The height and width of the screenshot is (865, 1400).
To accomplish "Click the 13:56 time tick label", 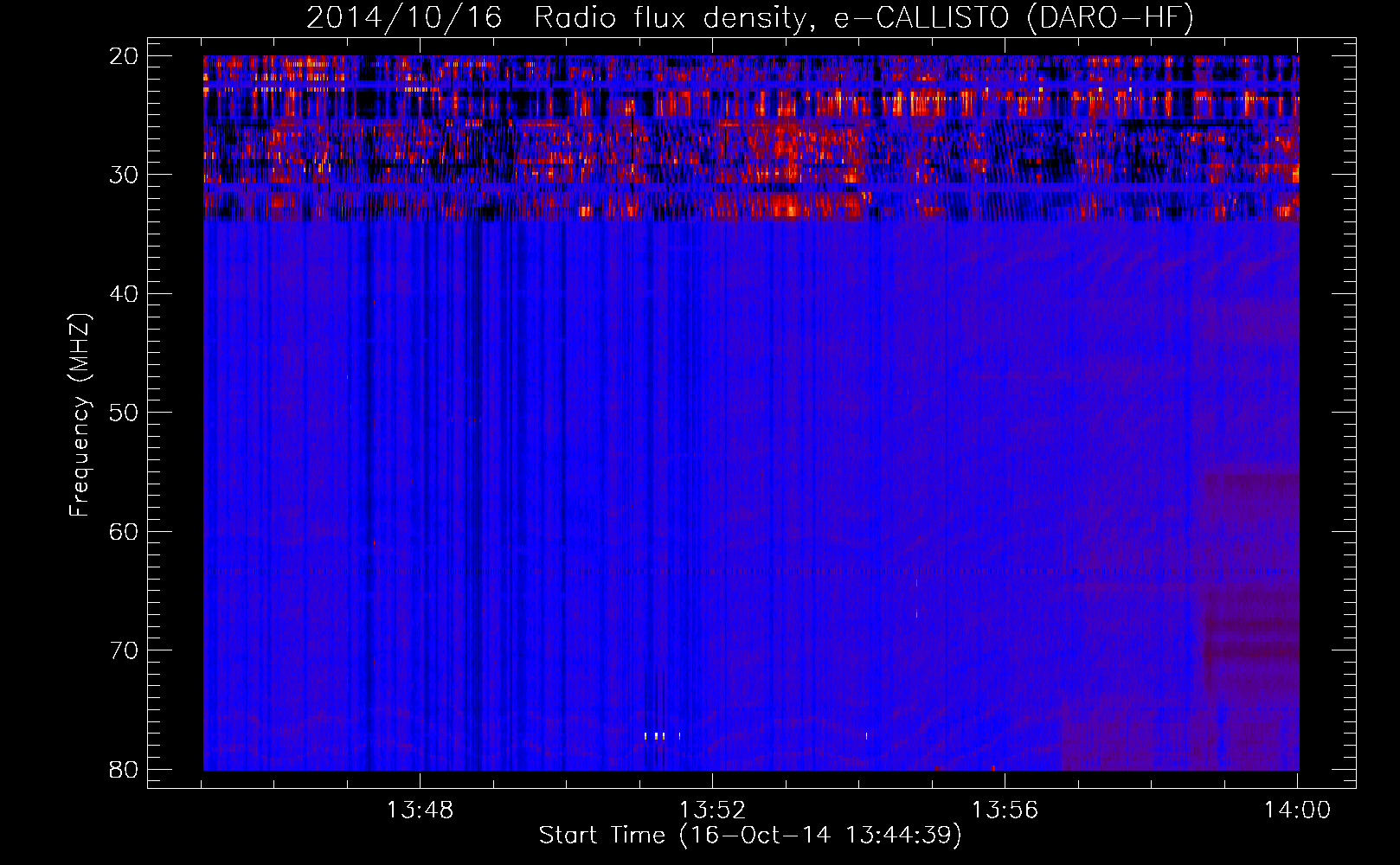I will [1005, 811].
